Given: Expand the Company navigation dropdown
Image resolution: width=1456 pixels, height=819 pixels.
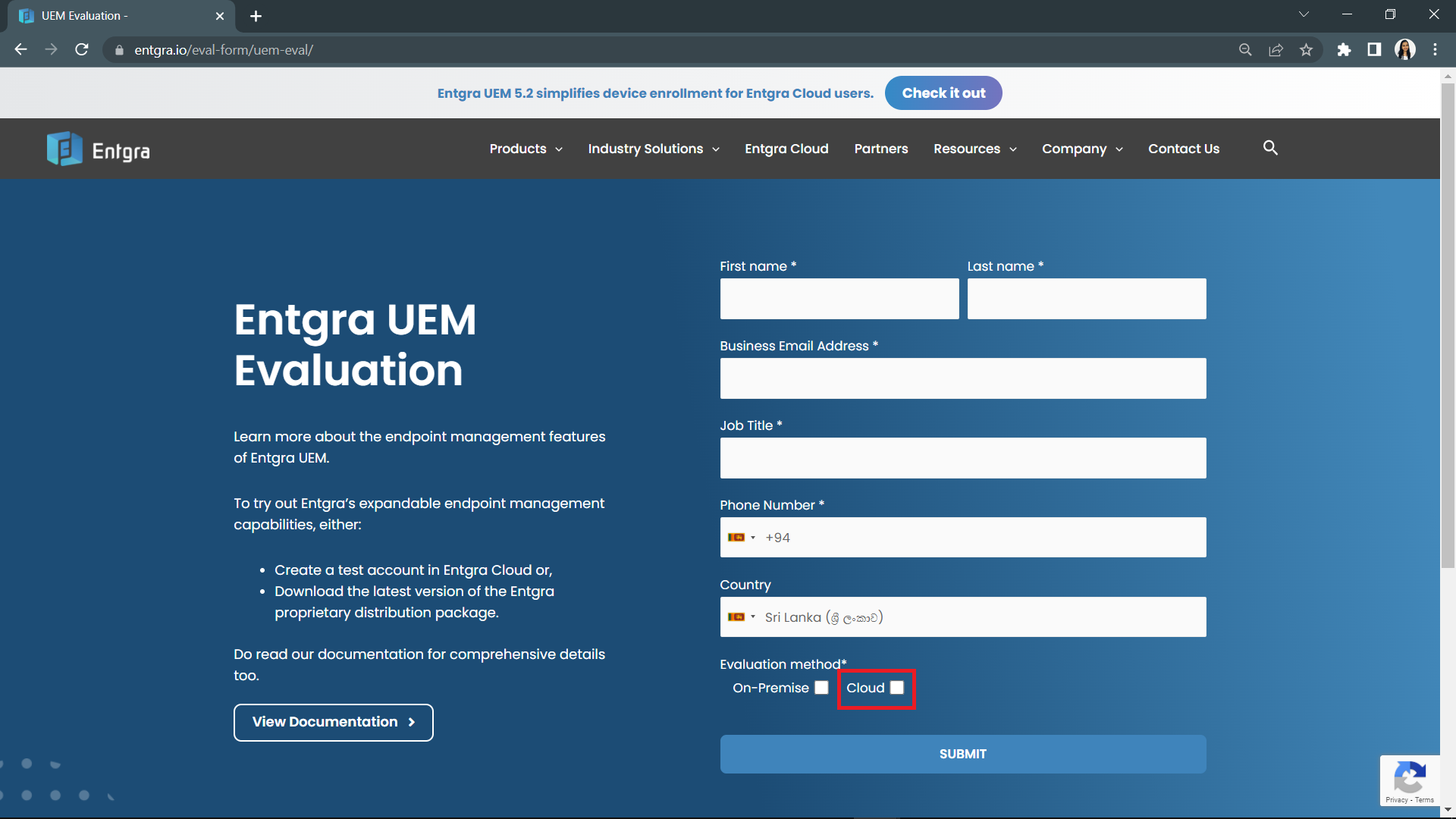Looking at the screenshot, I should pos(1081,149).
